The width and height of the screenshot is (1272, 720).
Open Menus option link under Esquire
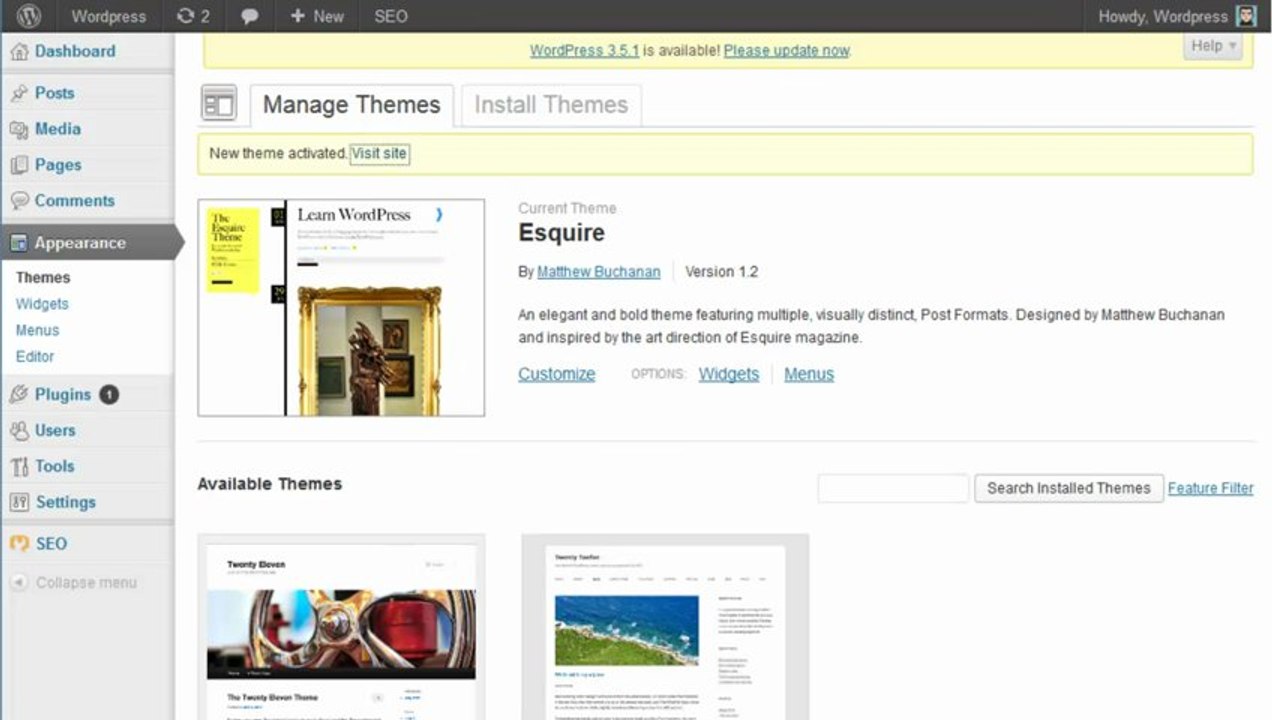coord(809,374)
